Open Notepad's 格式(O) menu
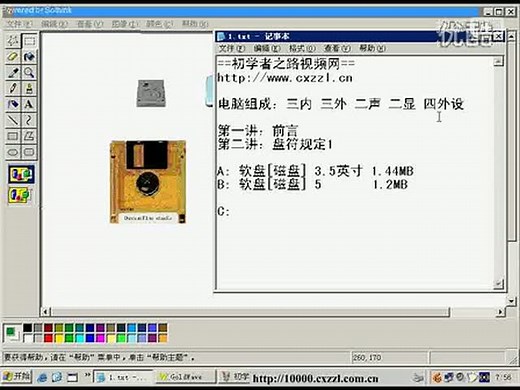Viewport: 520px width, 390px height. point(302,48)
